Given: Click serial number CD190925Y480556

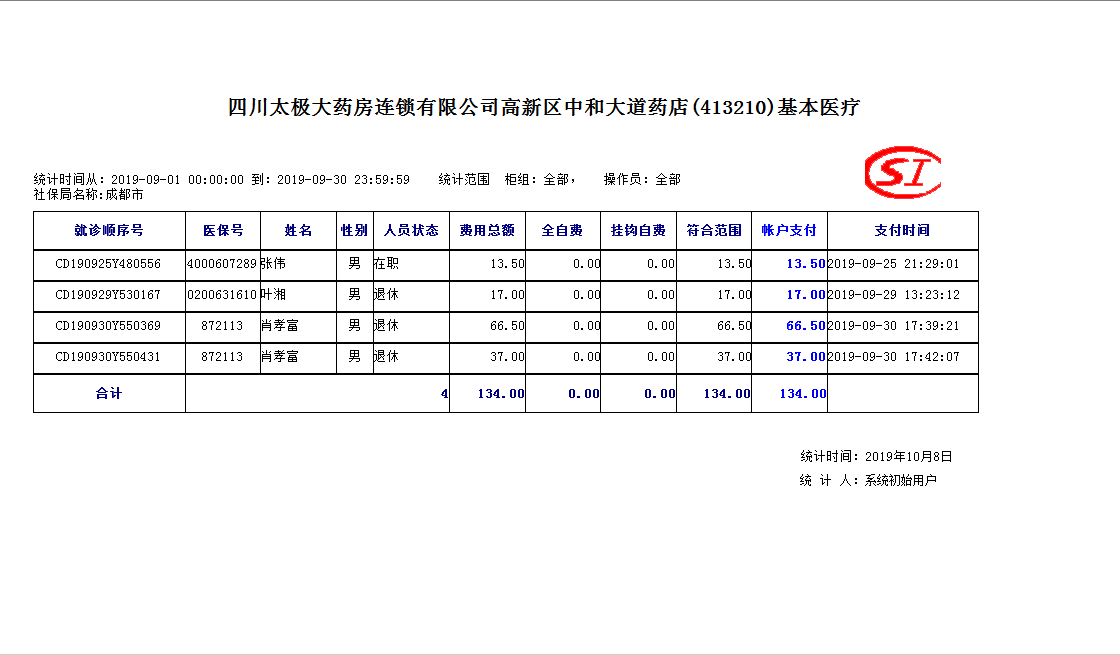Looking at the screenshot, I should coord(108,264).
